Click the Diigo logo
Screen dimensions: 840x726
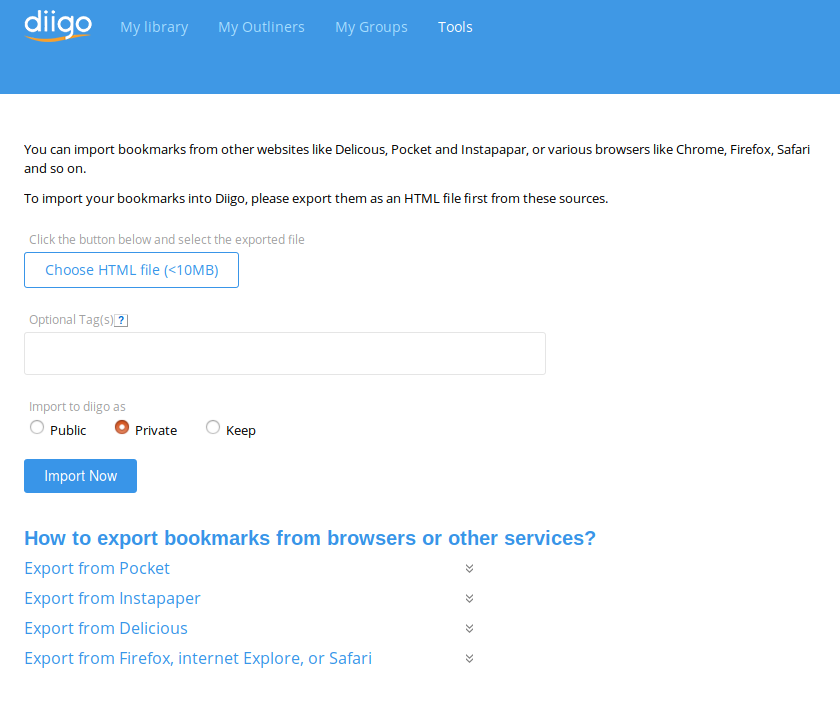pyautogui.click(x=57, y=25)
